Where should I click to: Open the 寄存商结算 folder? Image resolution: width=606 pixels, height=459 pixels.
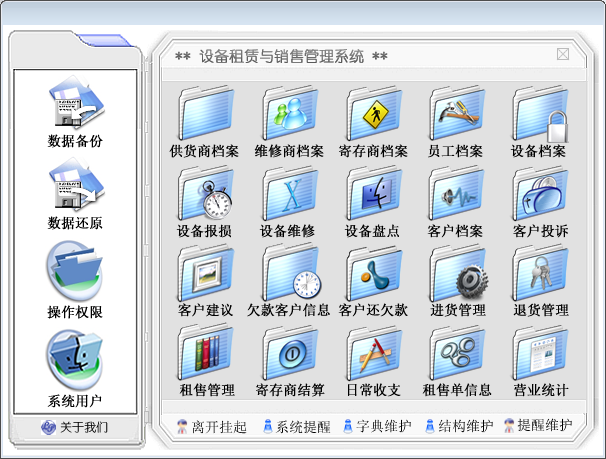[x=290, y=352]
